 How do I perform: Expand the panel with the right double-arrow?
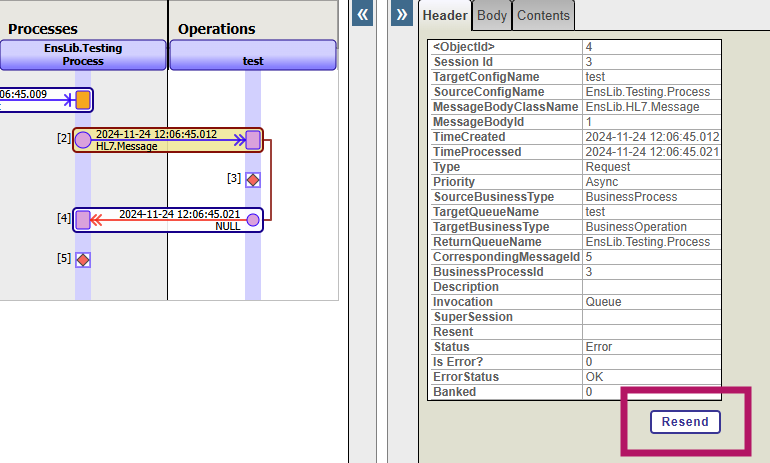tap(401, 15)
